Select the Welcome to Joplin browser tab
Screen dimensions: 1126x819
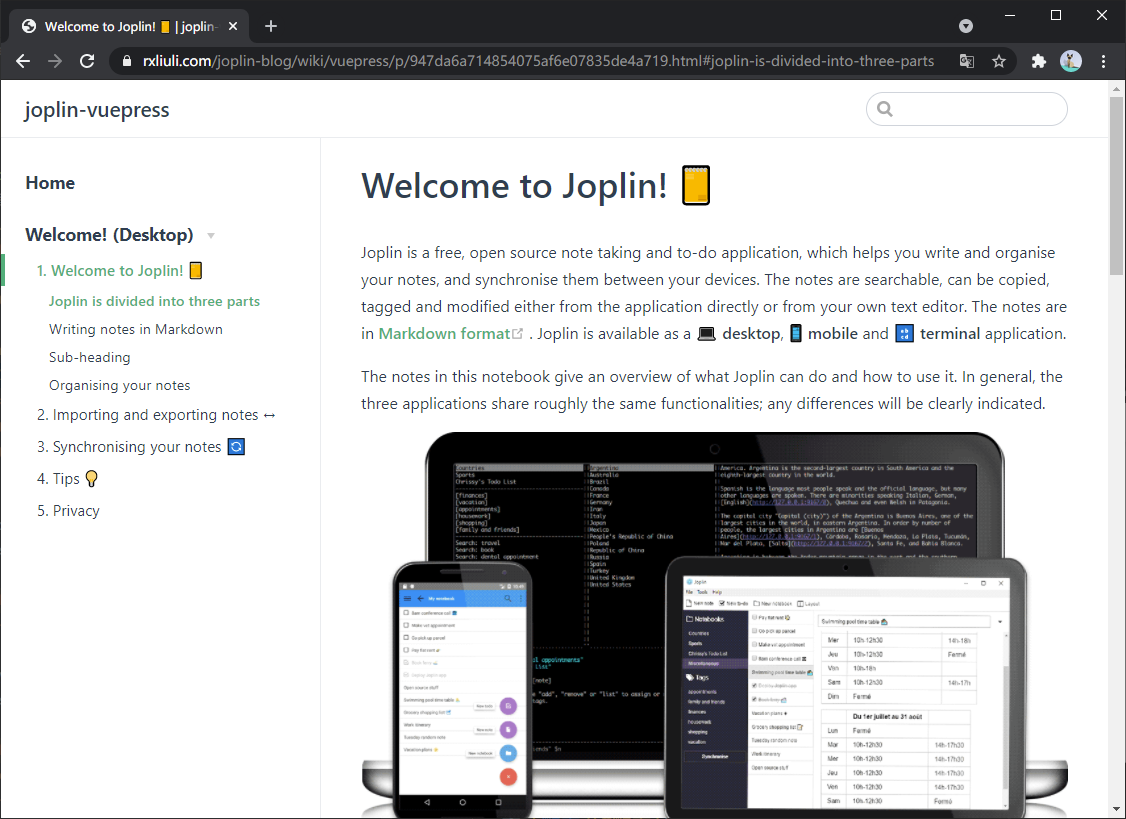click(x=129, y=27)
